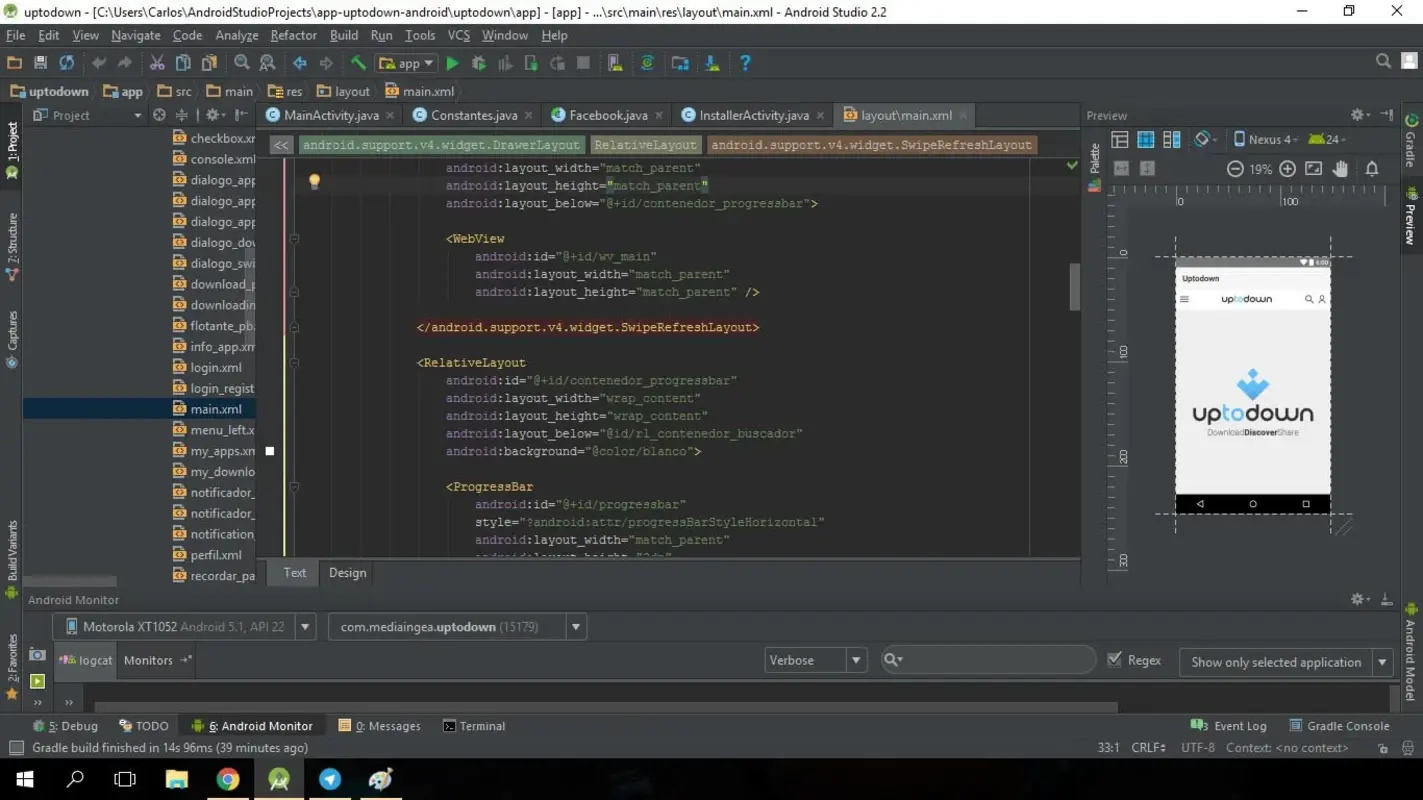The height and width of the screenshot is (800, 1423).
Task: Run the app with the green Run button
Action: [452, 62]
